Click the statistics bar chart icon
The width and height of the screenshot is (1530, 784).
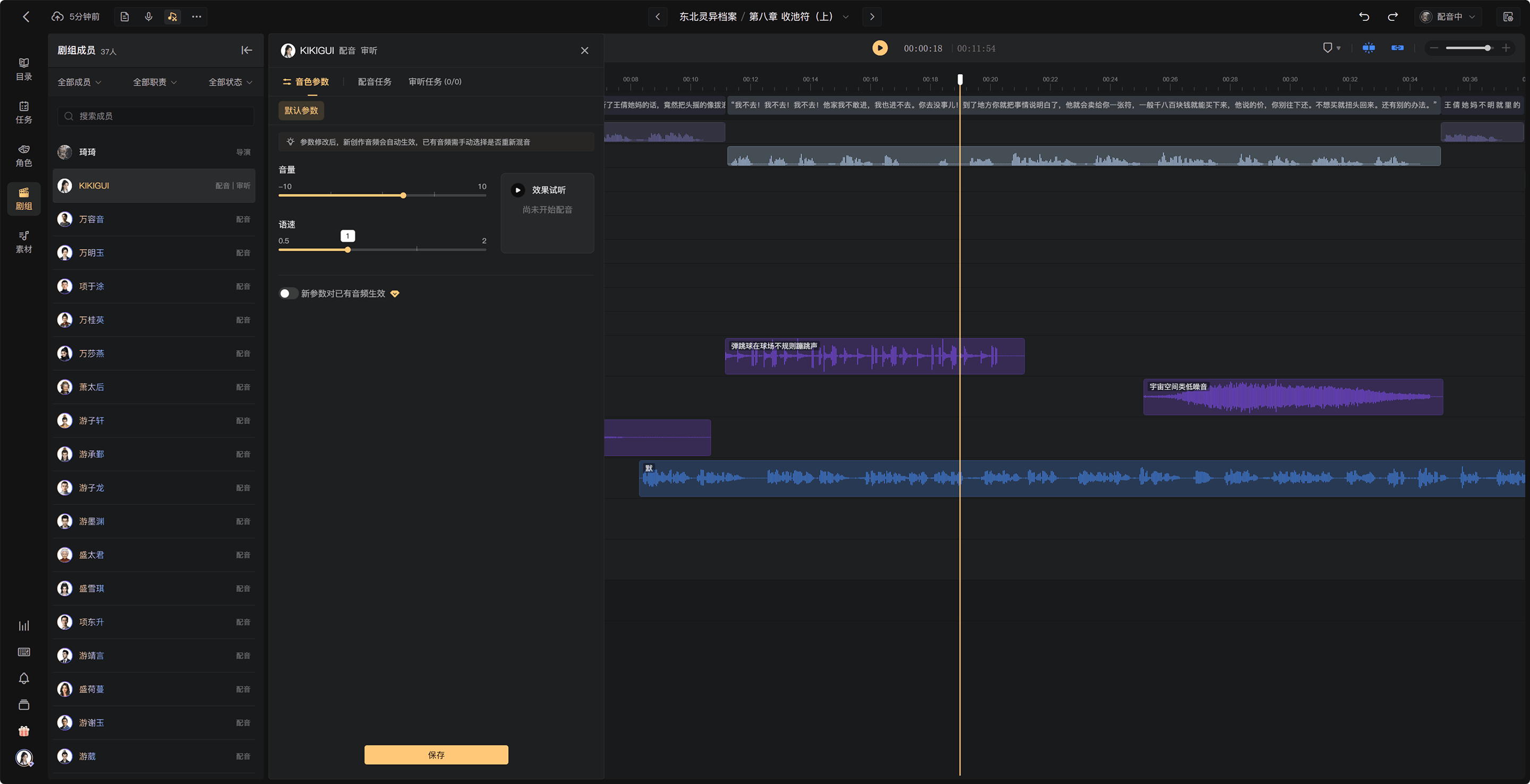24,625
